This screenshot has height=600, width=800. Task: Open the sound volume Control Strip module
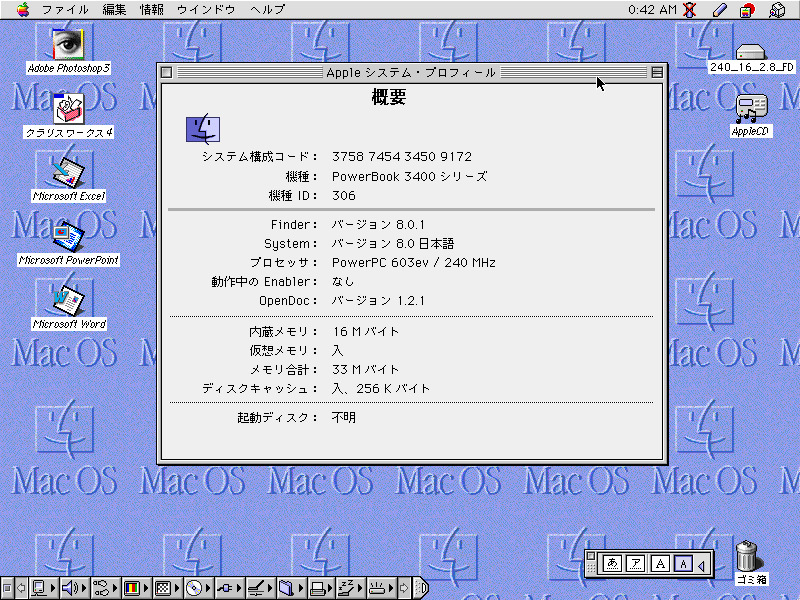point(74,588)
